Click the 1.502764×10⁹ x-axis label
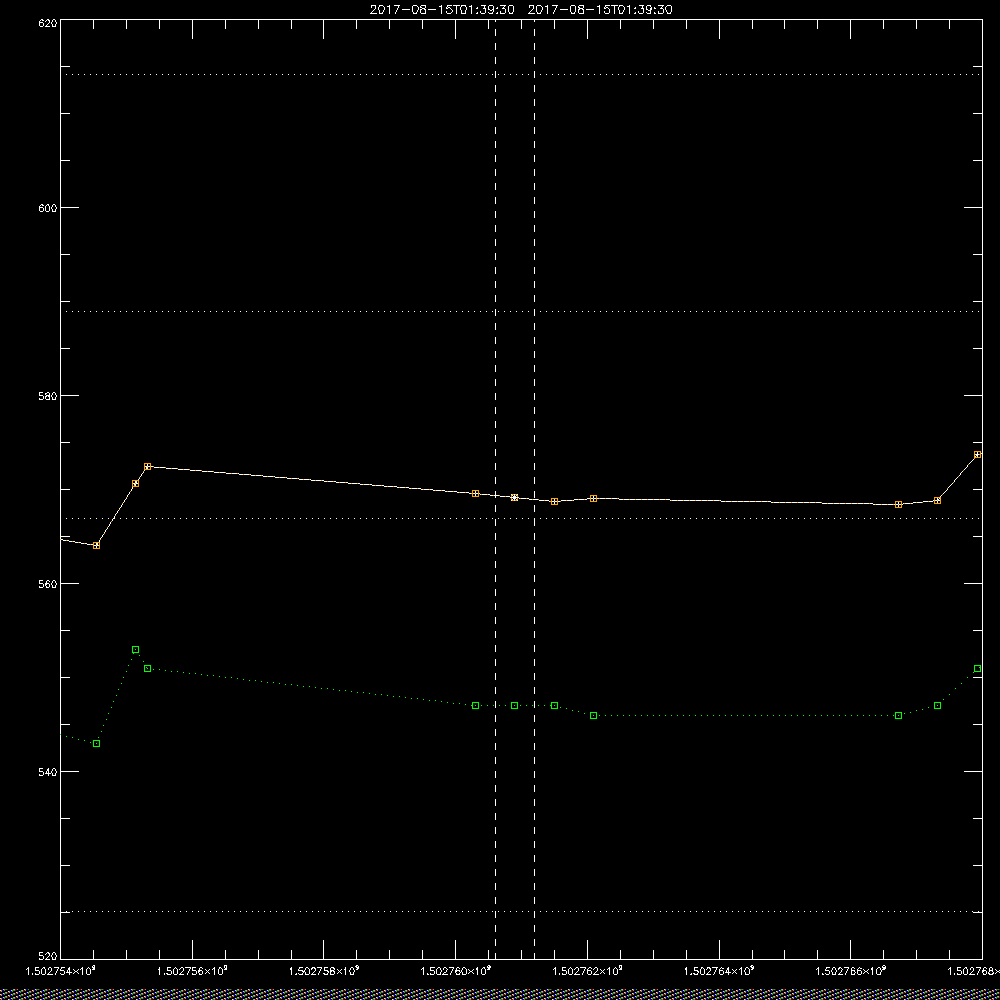Viewport: 1000px width, 1000px height. pos(719,971)
